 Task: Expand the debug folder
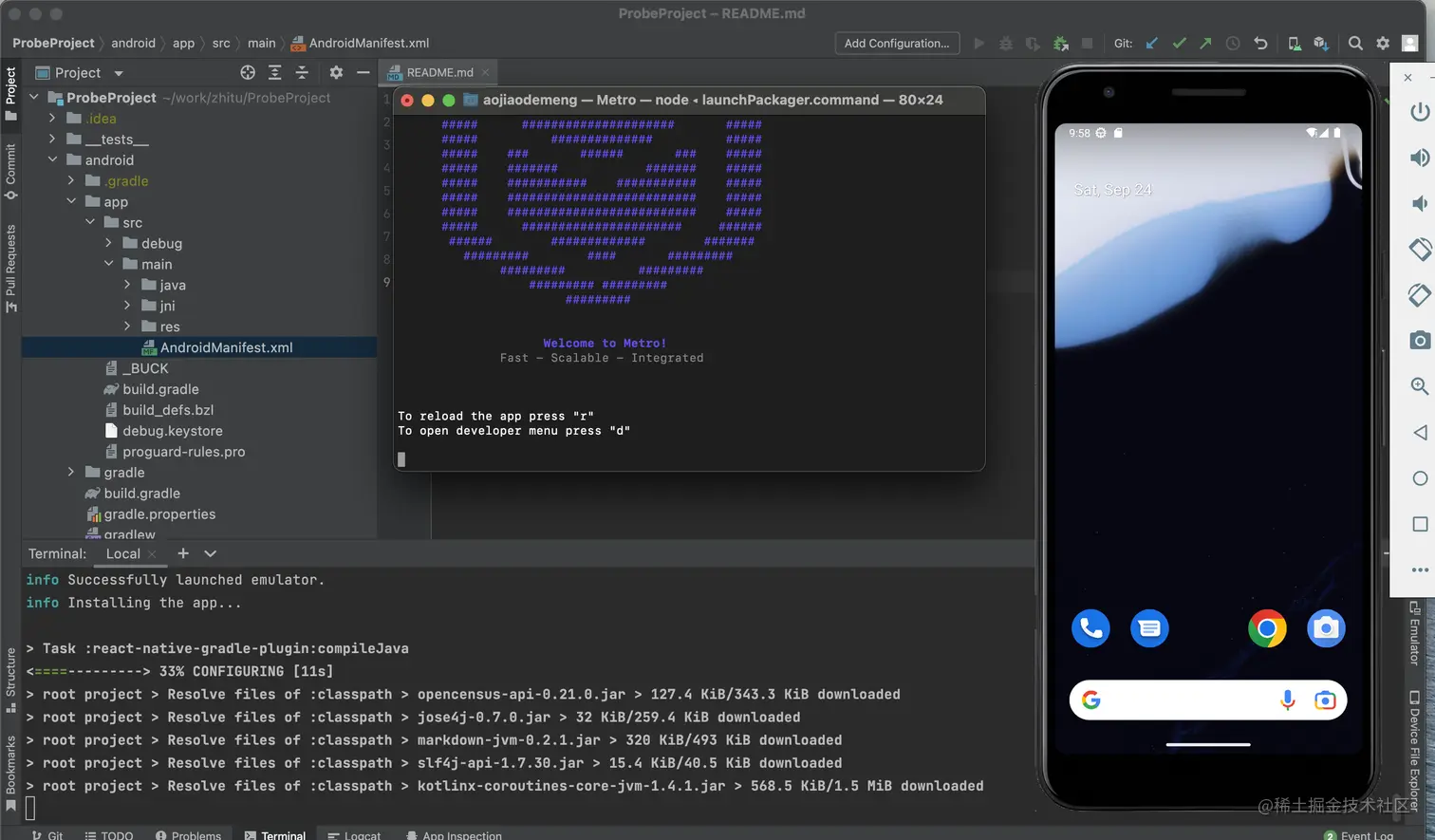108,243
